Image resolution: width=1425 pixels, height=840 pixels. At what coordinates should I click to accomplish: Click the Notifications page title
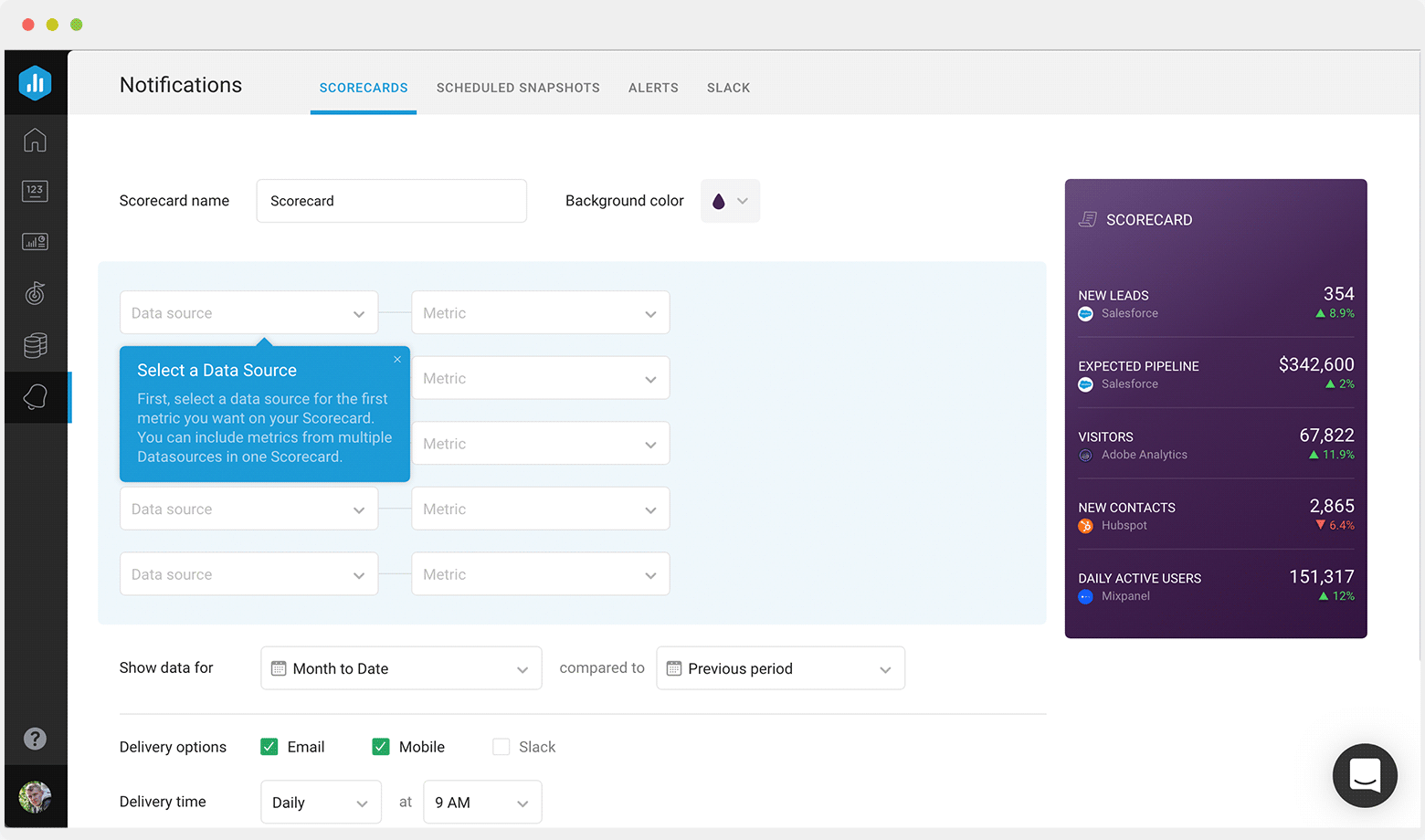181,85
